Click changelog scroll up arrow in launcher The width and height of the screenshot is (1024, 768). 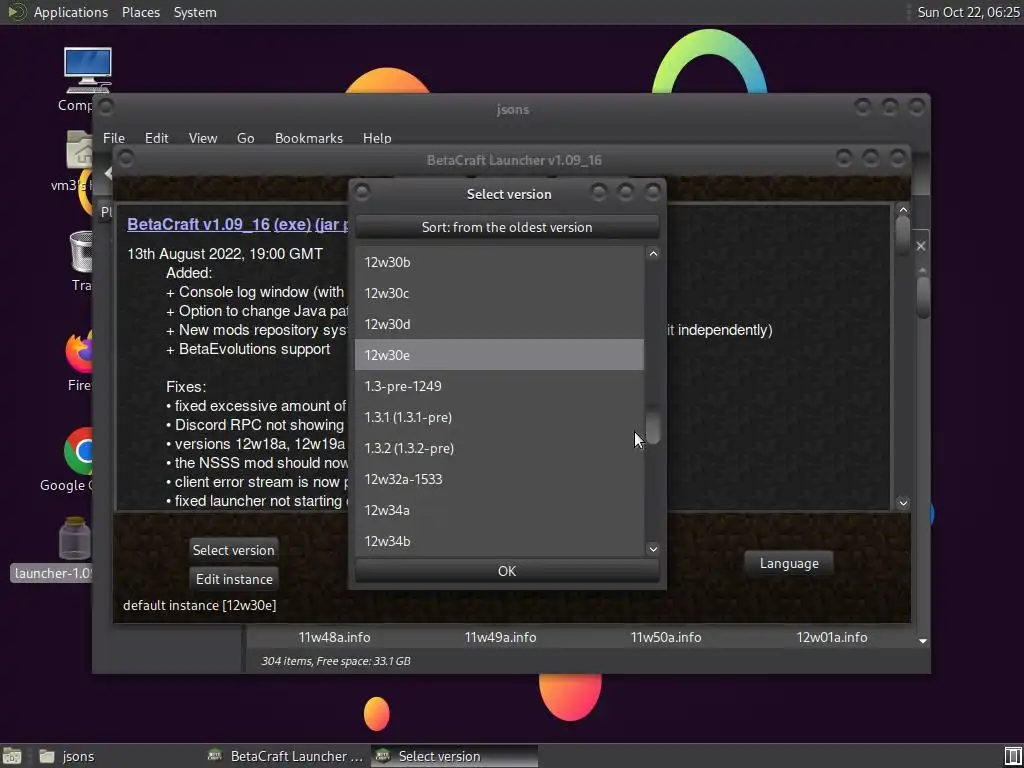903,210
